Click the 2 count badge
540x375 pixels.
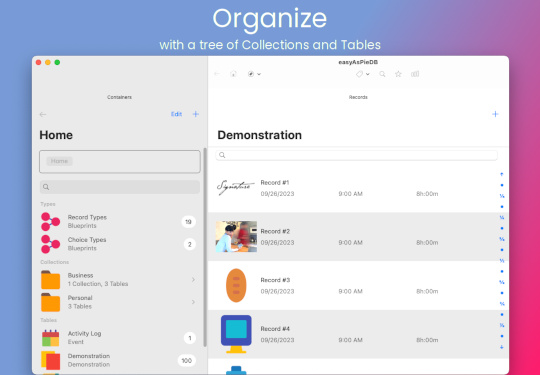coord(189,244)
